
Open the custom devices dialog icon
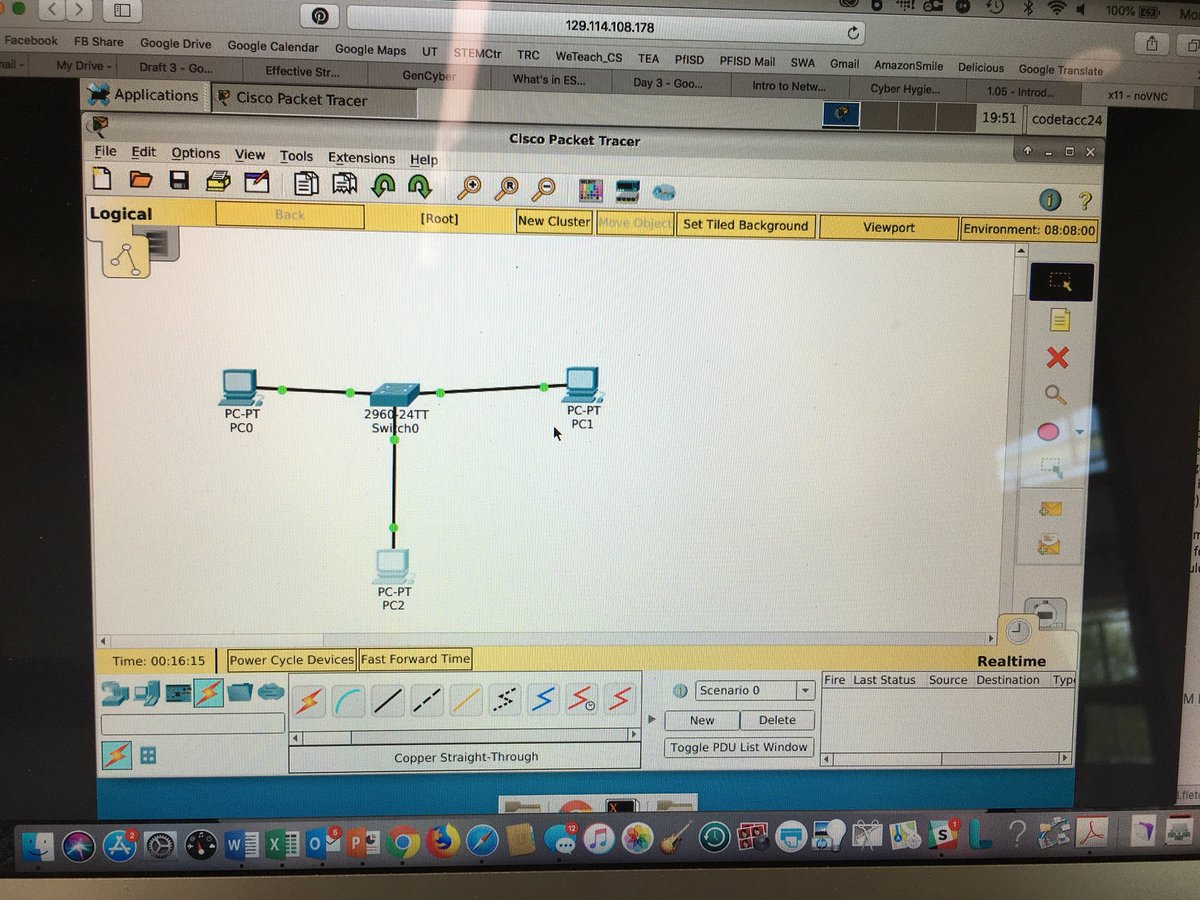[x=627, y=190]
